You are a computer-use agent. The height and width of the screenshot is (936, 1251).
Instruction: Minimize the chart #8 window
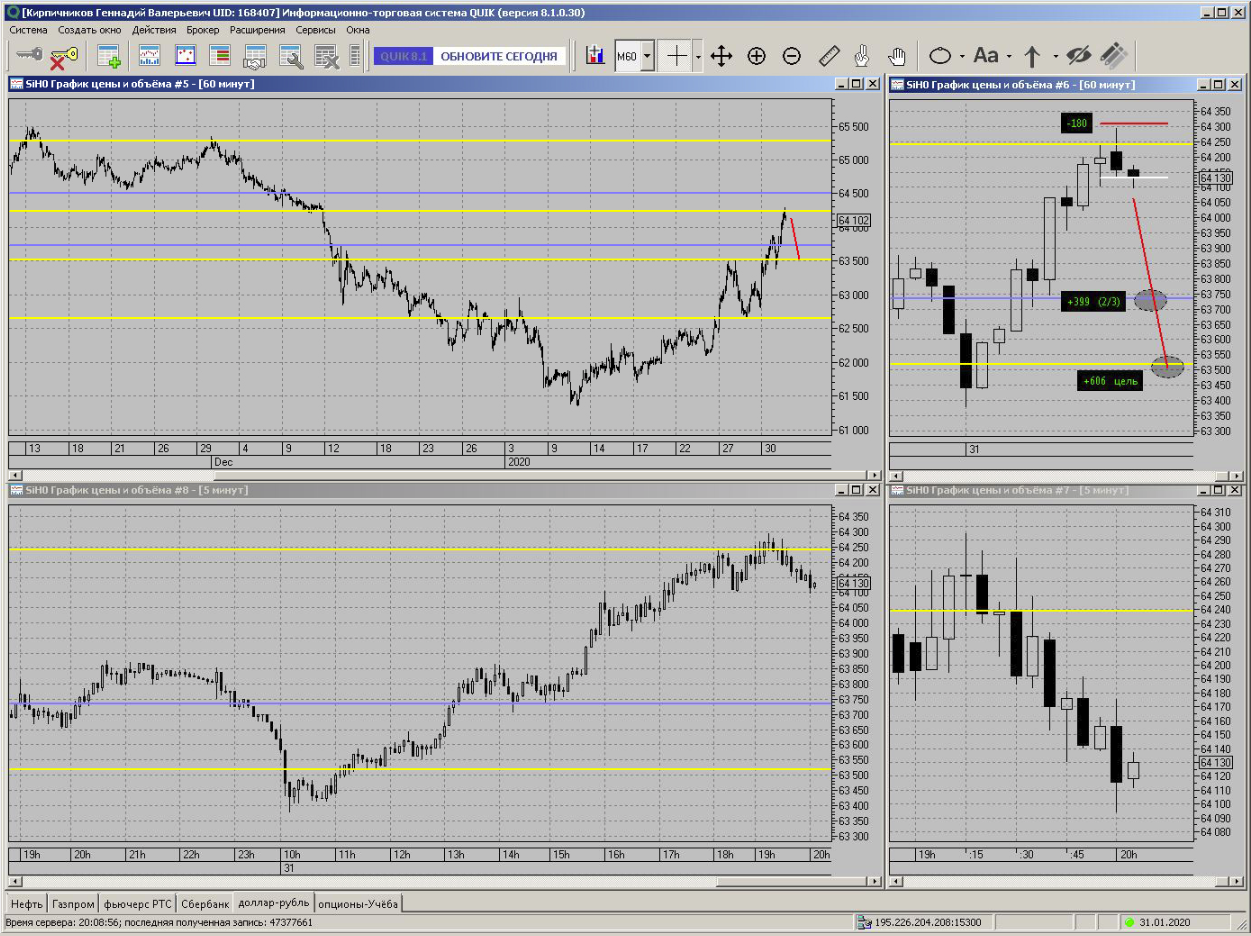841,490
